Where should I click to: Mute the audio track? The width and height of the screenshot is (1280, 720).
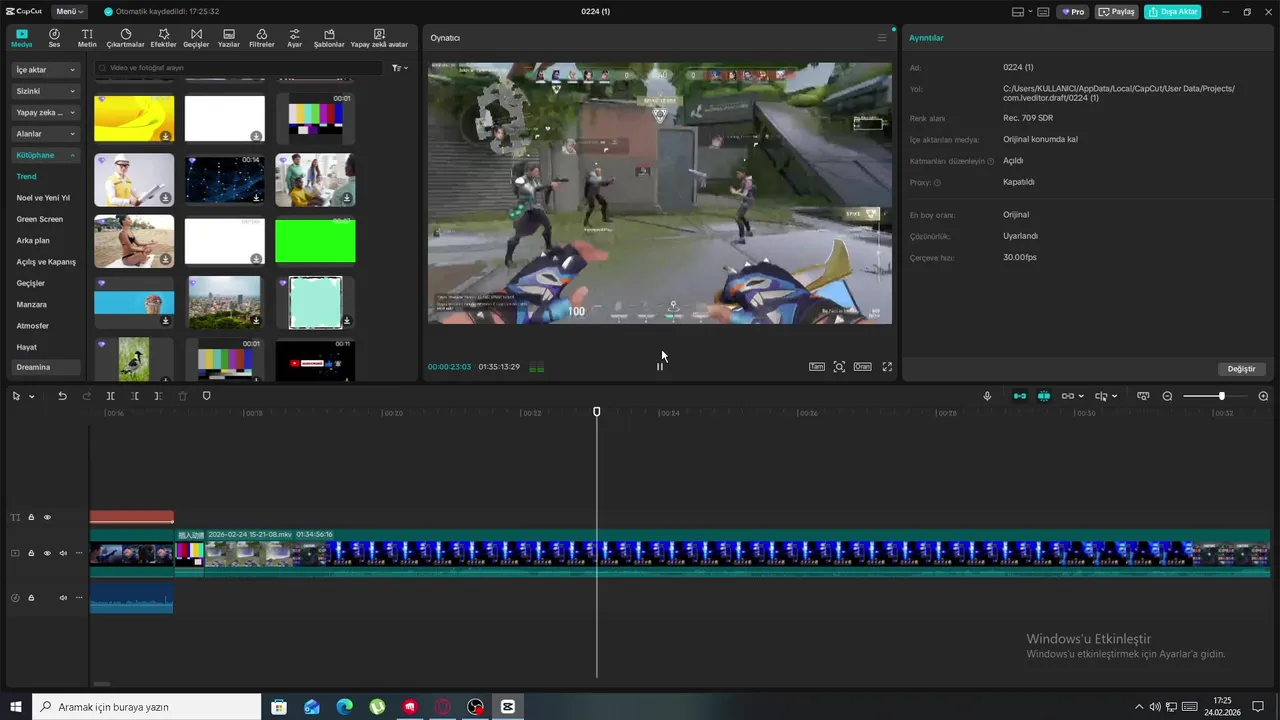pos(63,598)
